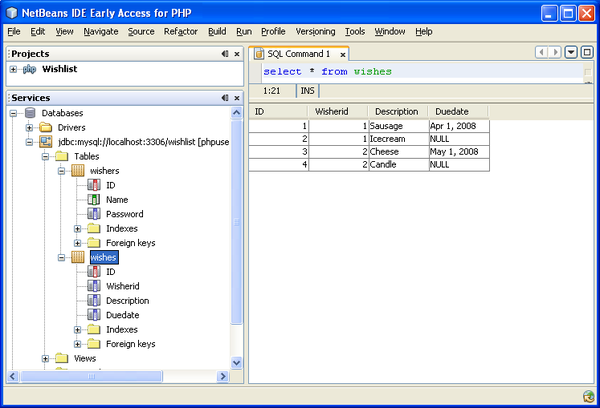600x408 pixels.
Task: Click the Tables folder icon
Action: [x=62, y=156]
